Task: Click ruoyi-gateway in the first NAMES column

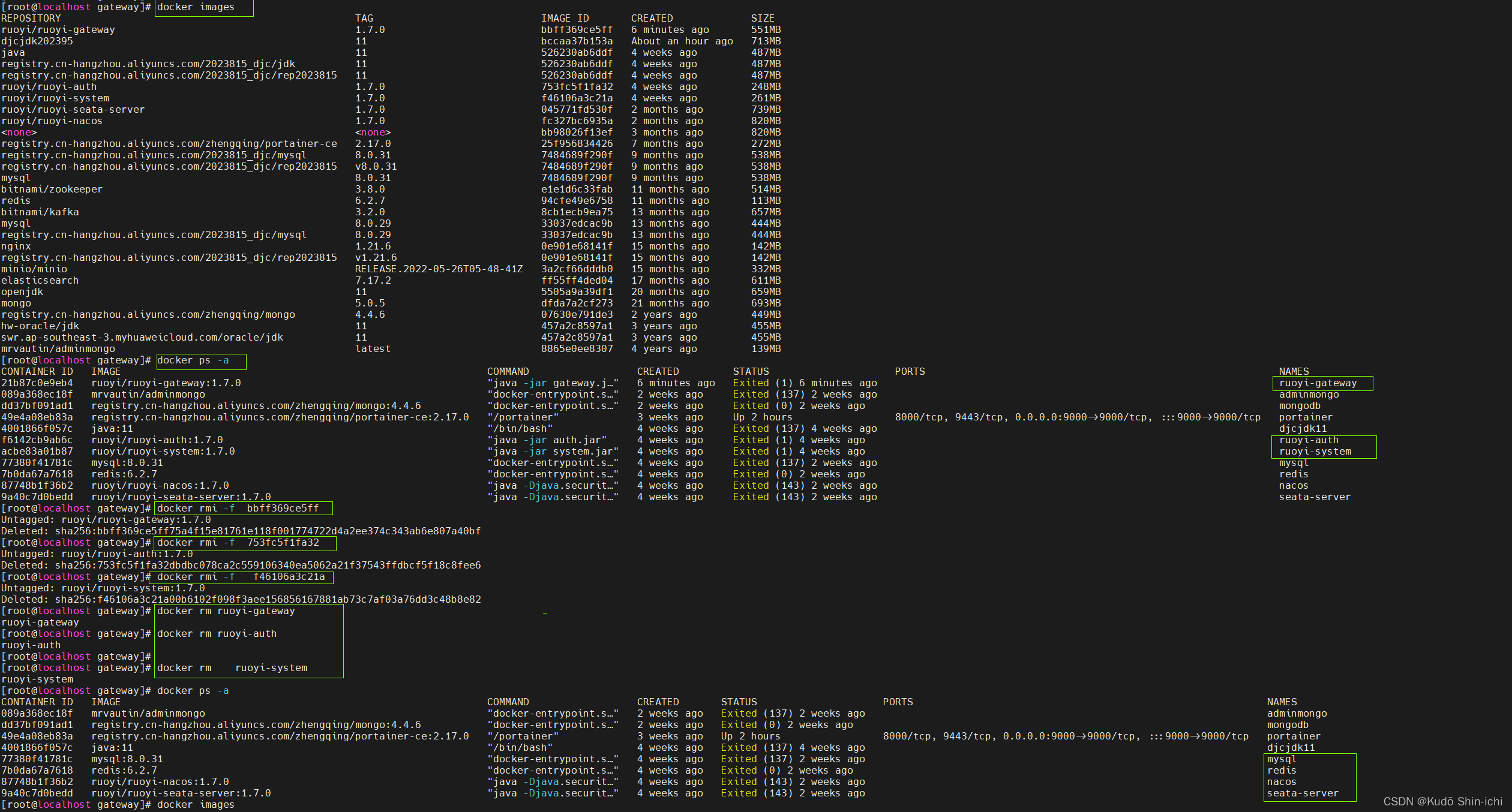Action: [1318, 383]
